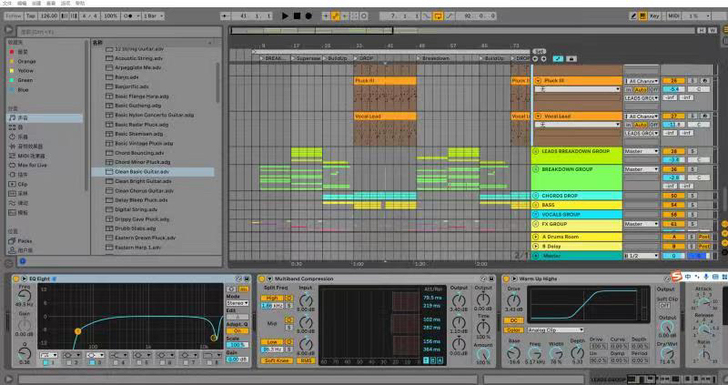Unfold the A Drums Room return track
This screenshot has height=385, width=728.
(x=535, y=237)
